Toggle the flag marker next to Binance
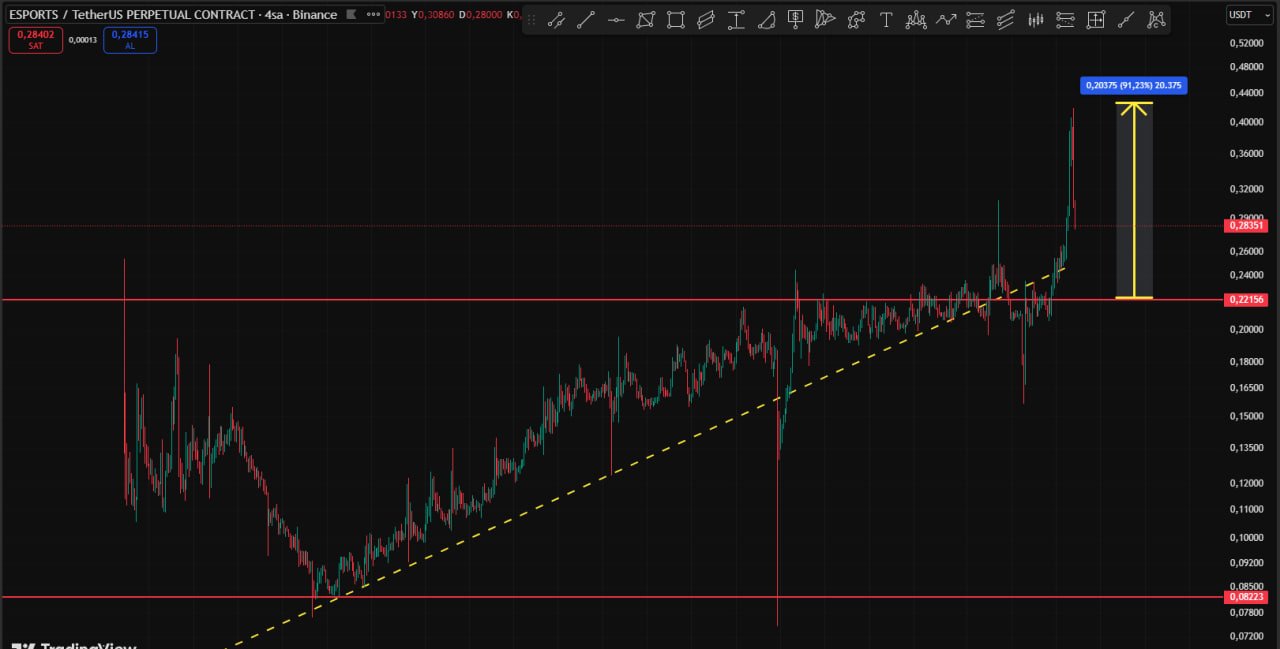 click(350, 15)
